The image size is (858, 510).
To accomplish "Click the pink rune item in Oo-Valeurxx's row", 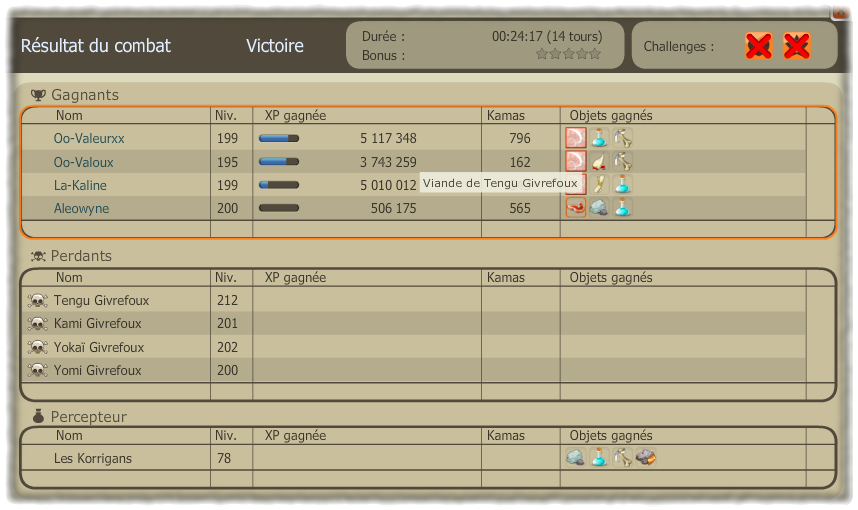I will [576, 138].
